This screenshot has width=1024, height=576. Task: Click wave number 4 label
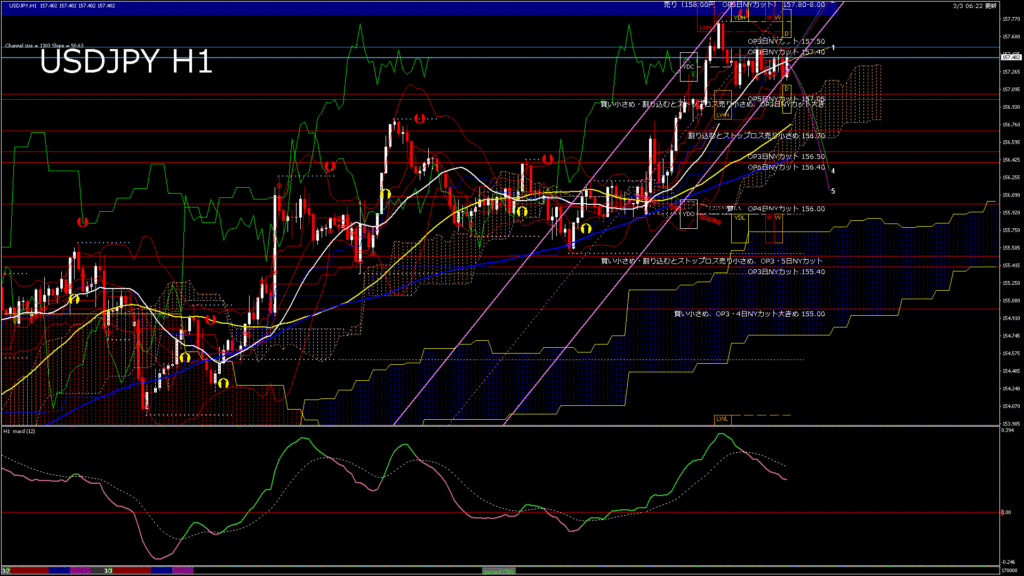833,172
